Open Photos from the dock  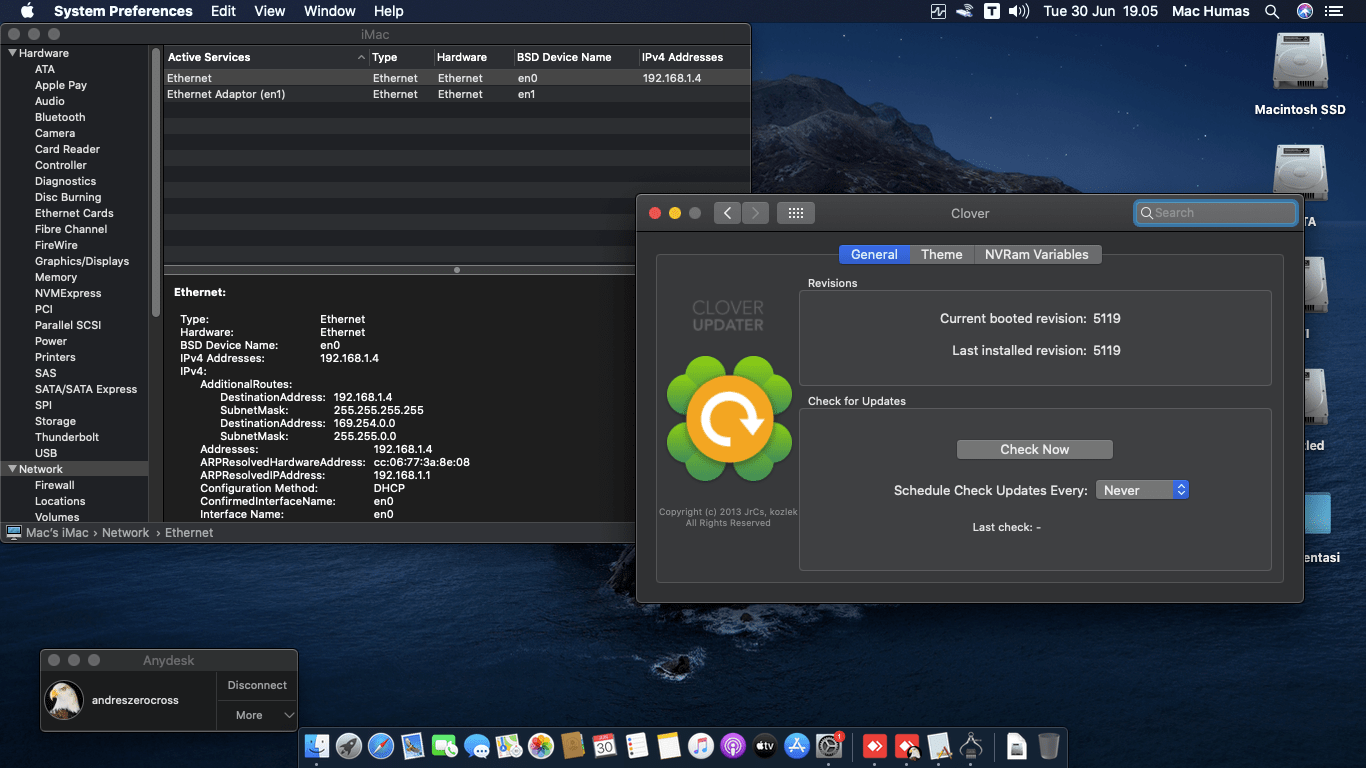(x=541, y=746)
